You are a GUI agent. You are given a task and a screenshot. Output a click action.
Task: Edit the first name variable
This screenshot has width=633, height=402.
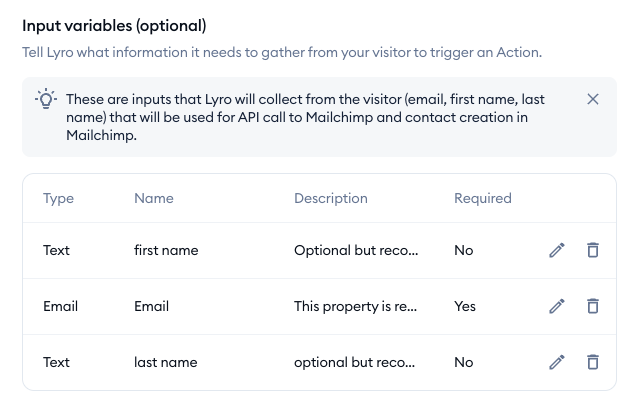[x=557, y=250]
